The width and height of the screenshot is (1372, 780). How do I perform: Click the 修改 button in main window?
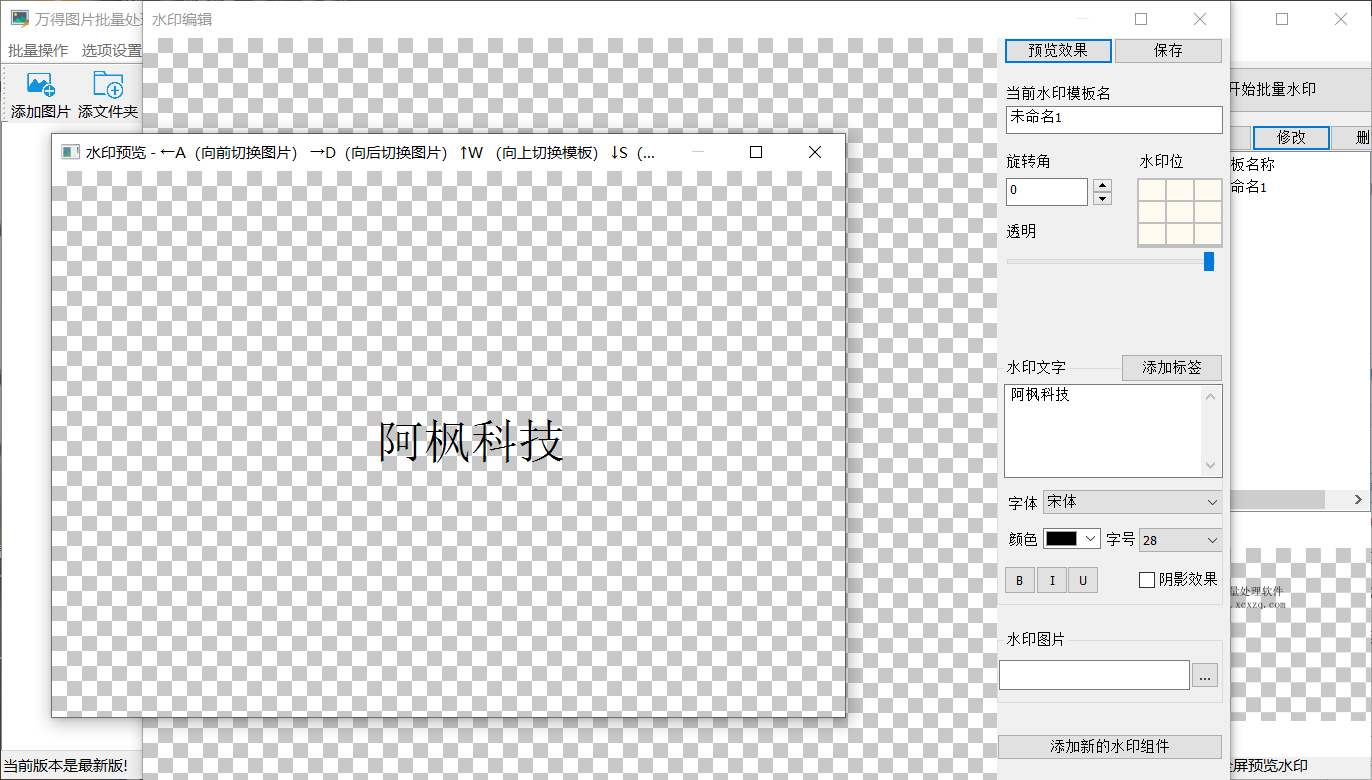pyautogui.click(x=1291, y=138)
